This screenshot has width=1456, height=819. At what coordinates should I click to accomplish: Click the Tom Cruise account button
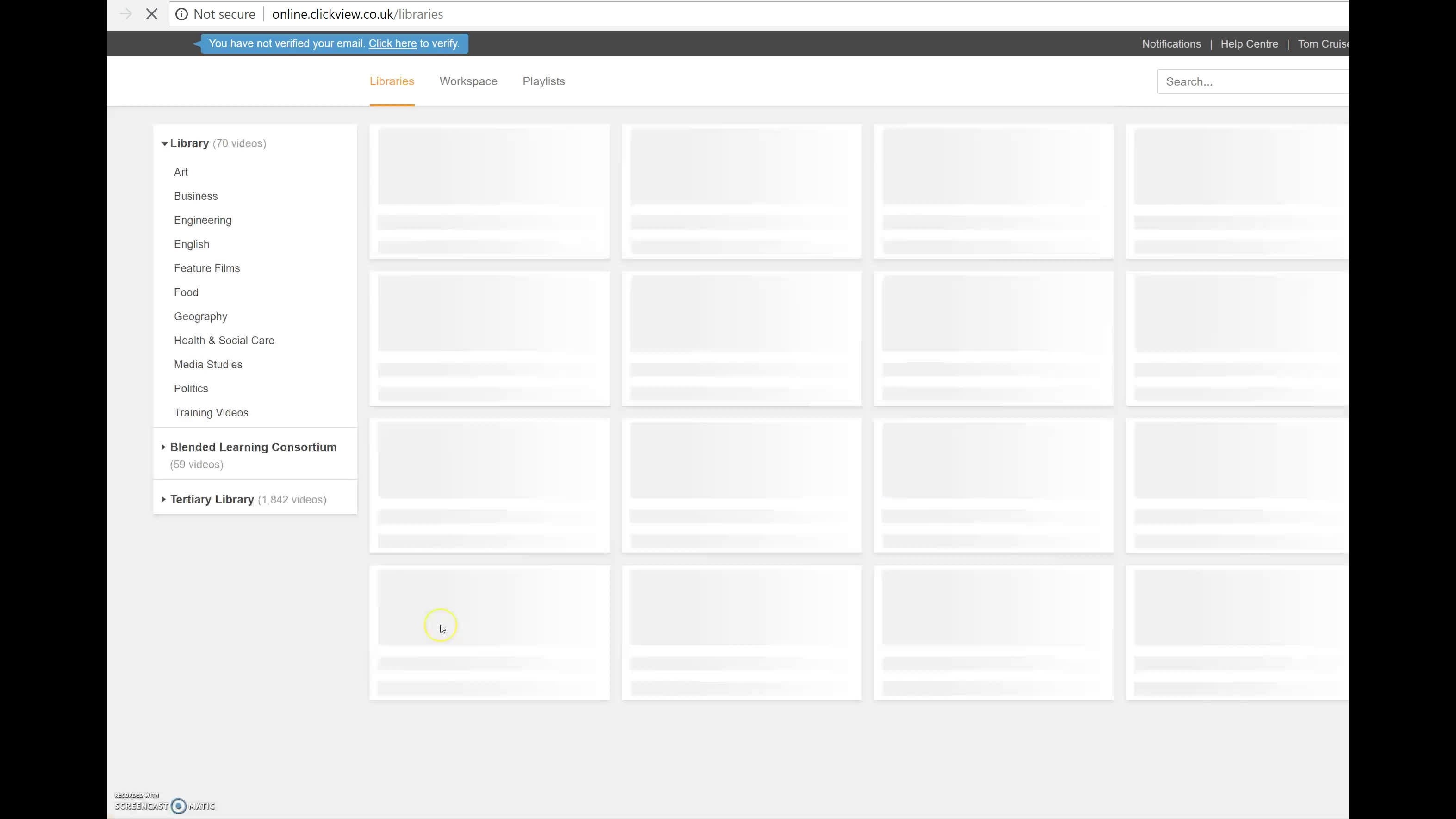(x=1322, y=43)
